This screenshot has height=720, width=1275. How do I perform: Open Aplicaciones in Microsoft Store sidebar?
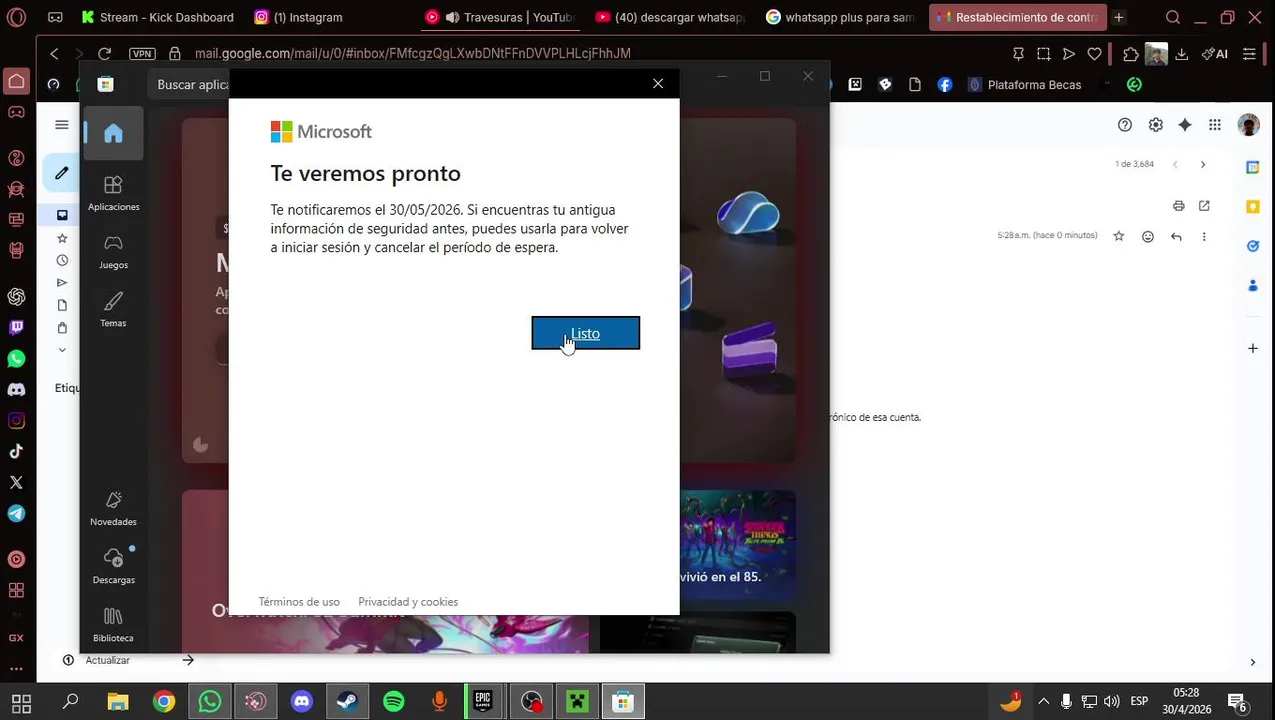(113, 193)
